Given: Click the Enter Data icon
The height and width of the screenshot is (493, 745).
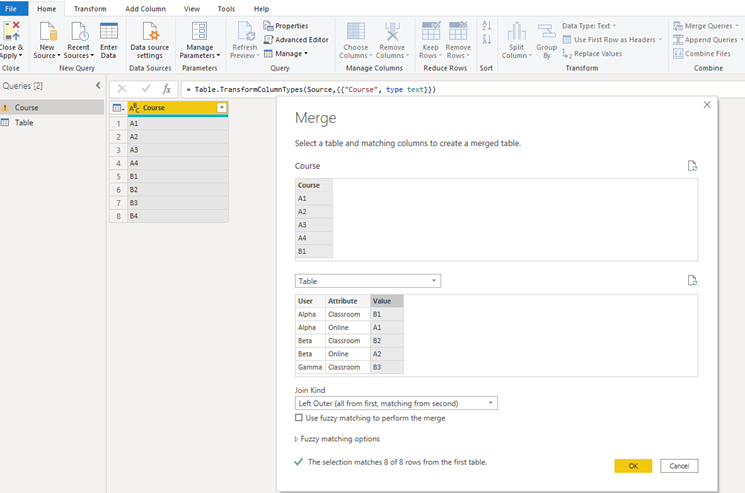Looking at the screenshot, I should 109,31.
